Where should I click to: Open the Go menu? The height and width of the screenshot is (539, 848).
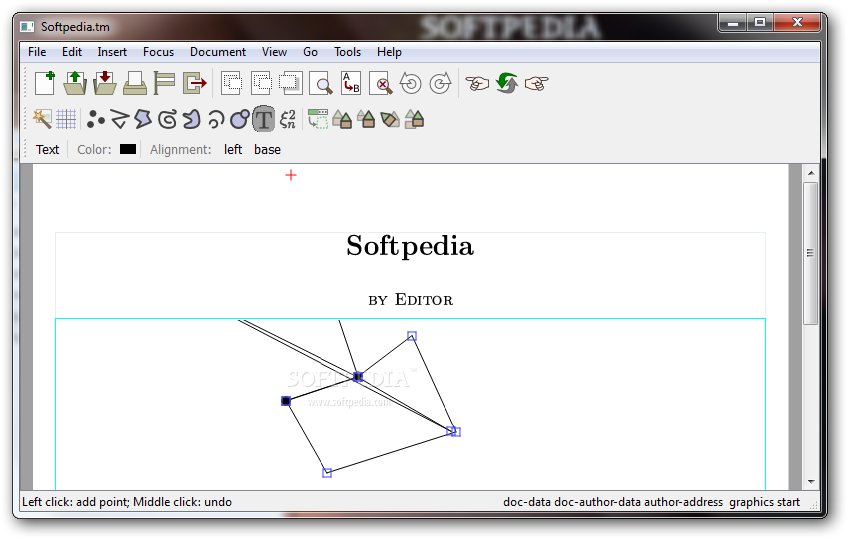pyautogui.click(x=310, y=52)
